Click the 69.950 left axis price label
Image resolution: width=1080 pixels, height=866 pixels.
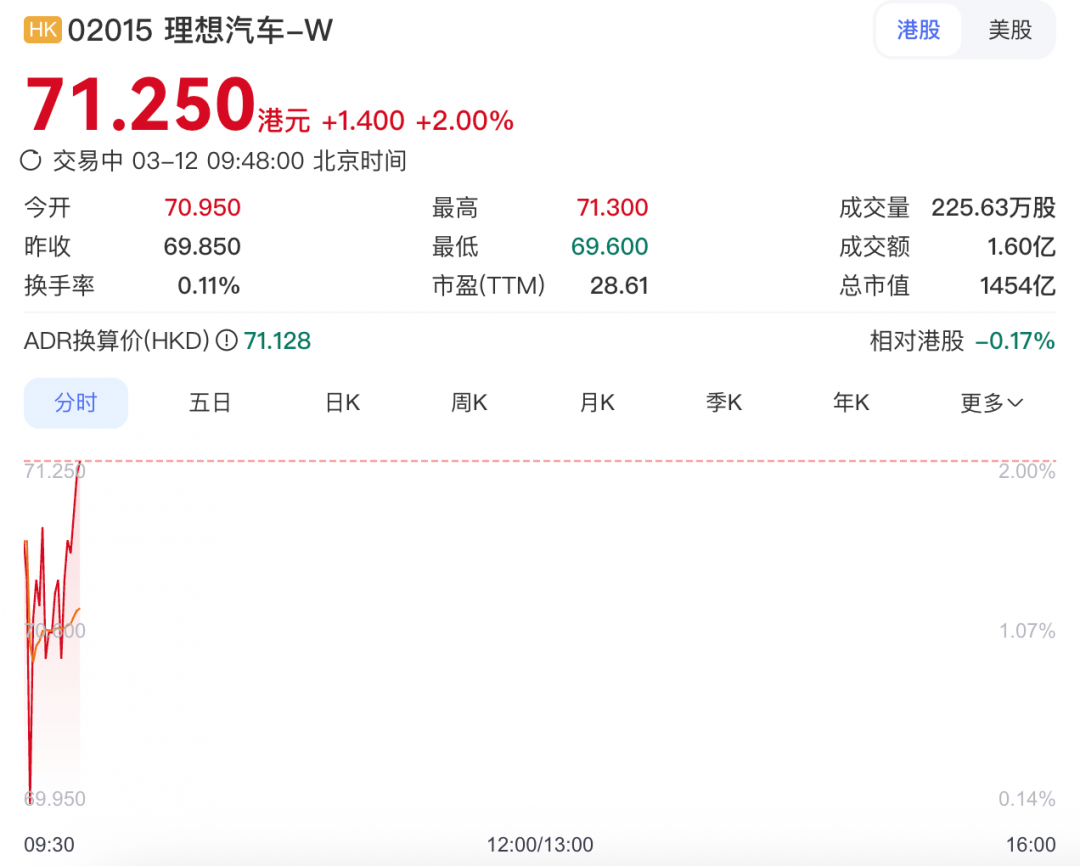coord(55,798)
